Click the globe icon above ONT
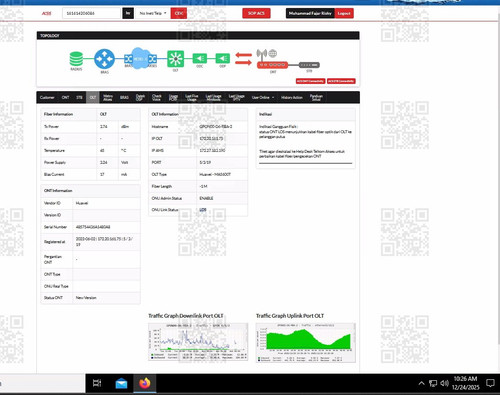 pos(273,53)
